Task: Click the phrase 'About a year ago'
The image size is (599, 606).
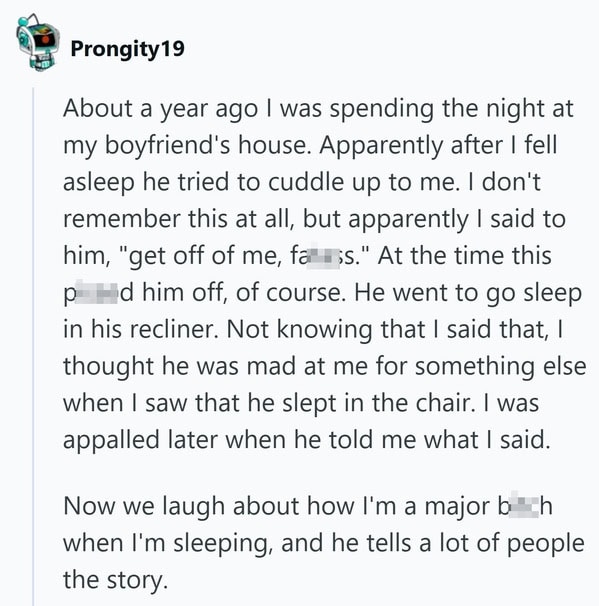Action: coord(160,109)
